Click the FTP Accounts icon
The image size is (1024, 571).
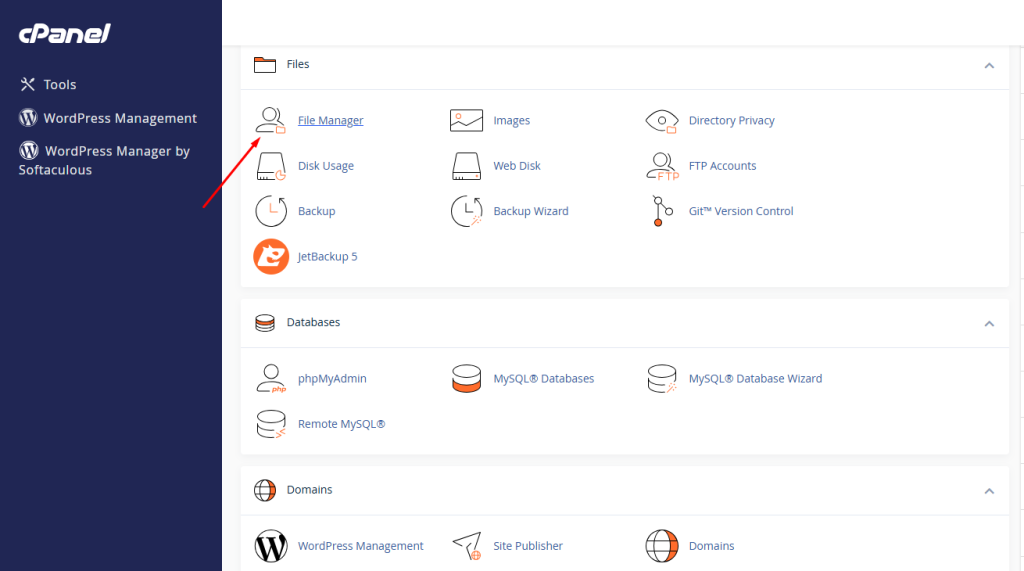pyautogui.click(x=662, y=166)
